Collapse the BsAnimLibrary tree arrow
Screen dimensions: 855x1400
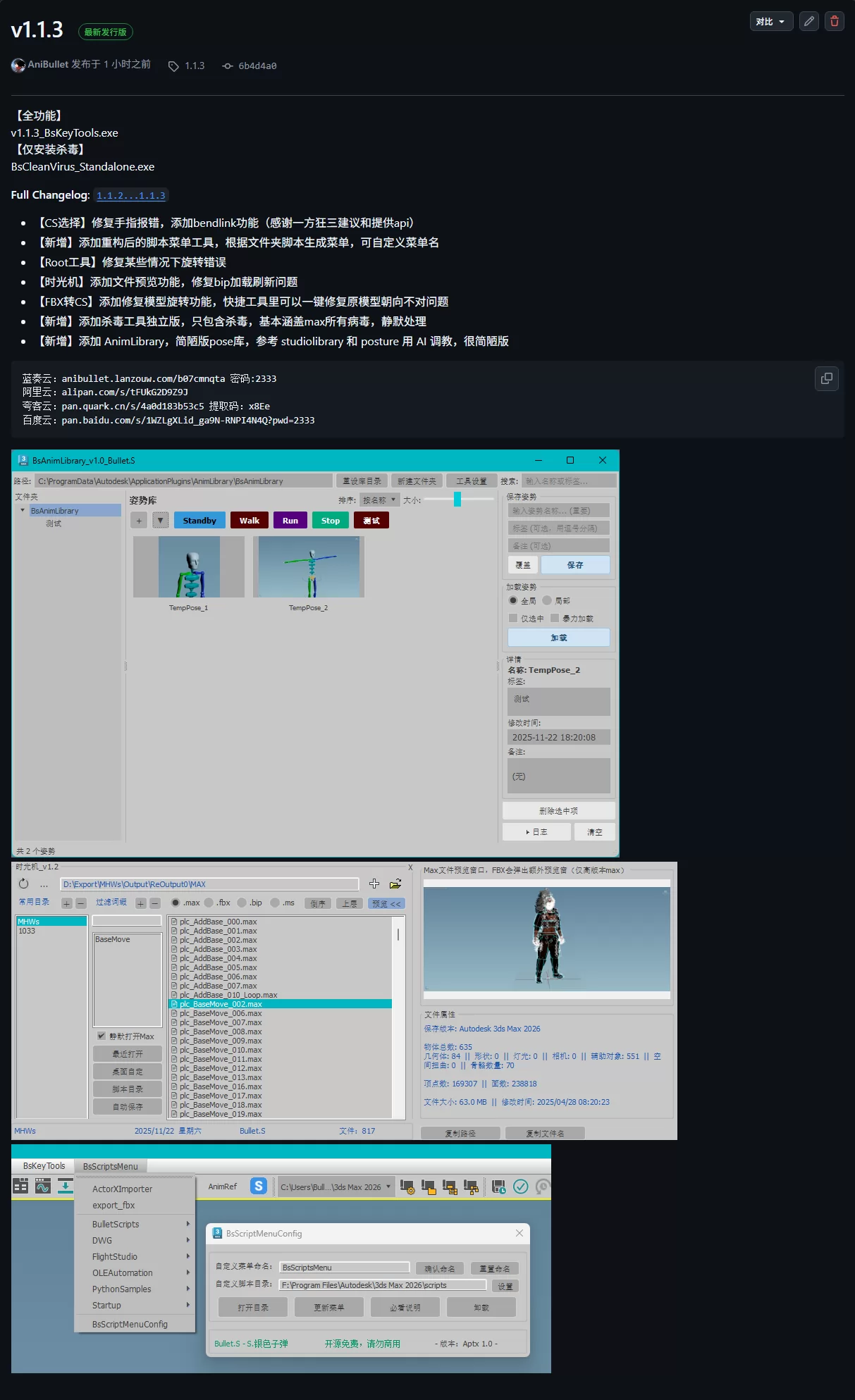point(23,510)
